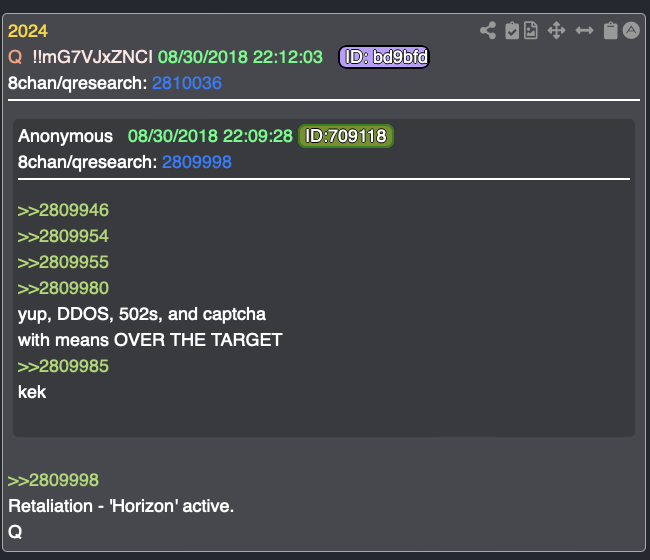Click the image file icon
Screen dimensions: 650x560
click(531, 31)
